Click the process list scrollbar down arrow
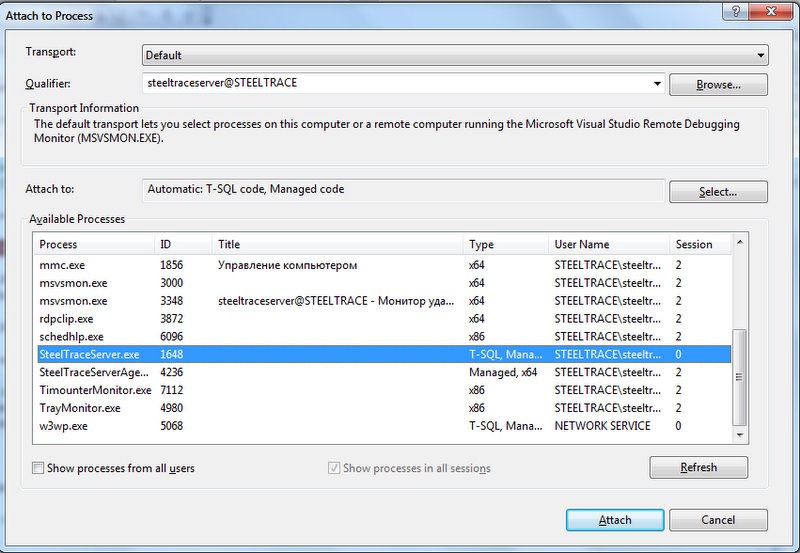800x553 pixels. [740, 434]
